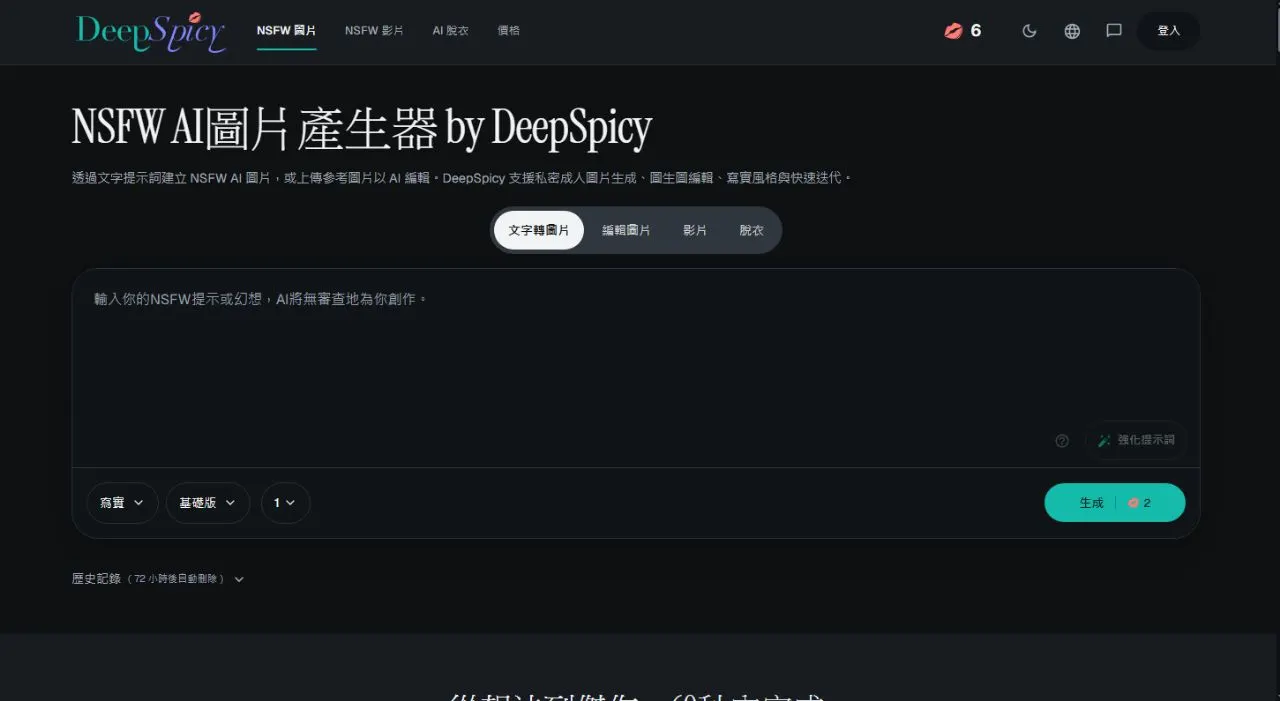1280x701 pixels.
Task: Open the AI 脫衣 nav item
Action: point(450,31)
